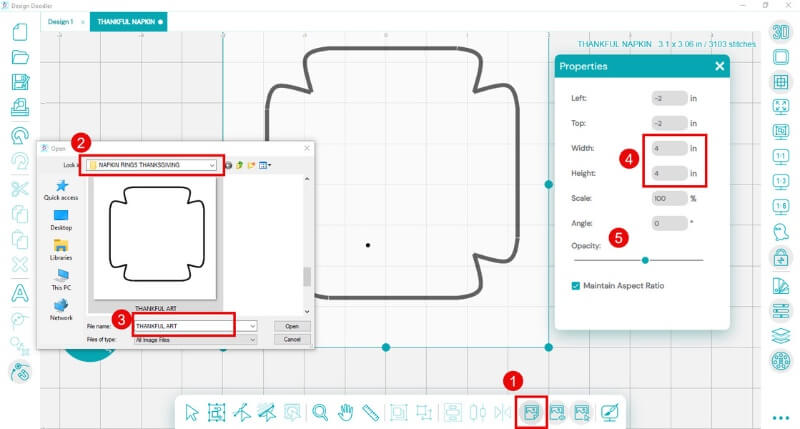
Task: Click the New design icon in left sidebar
Action: click(19, 31)
